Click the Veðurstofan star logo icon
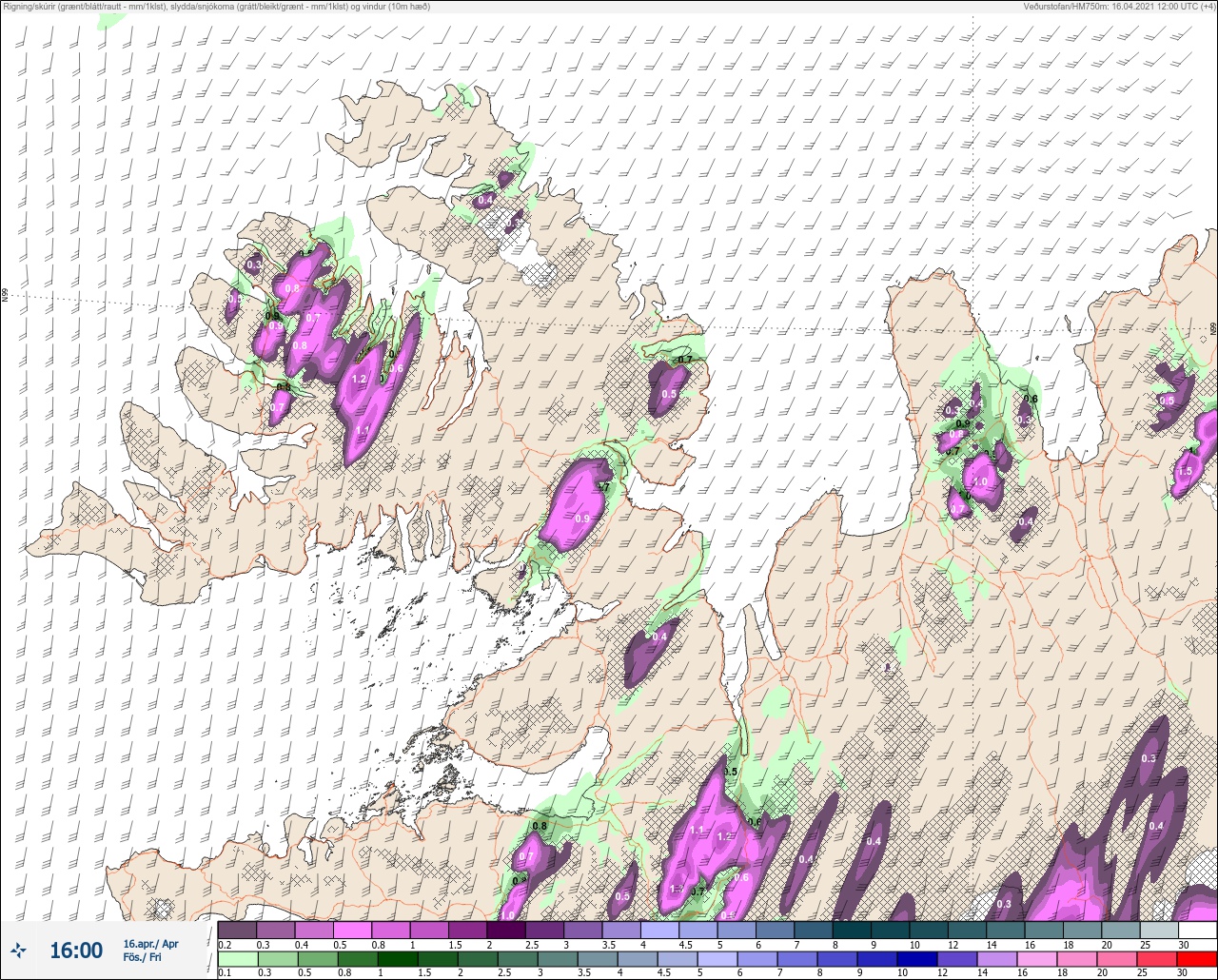This screenshot has width=1218, height=980. tap(19, 950)
